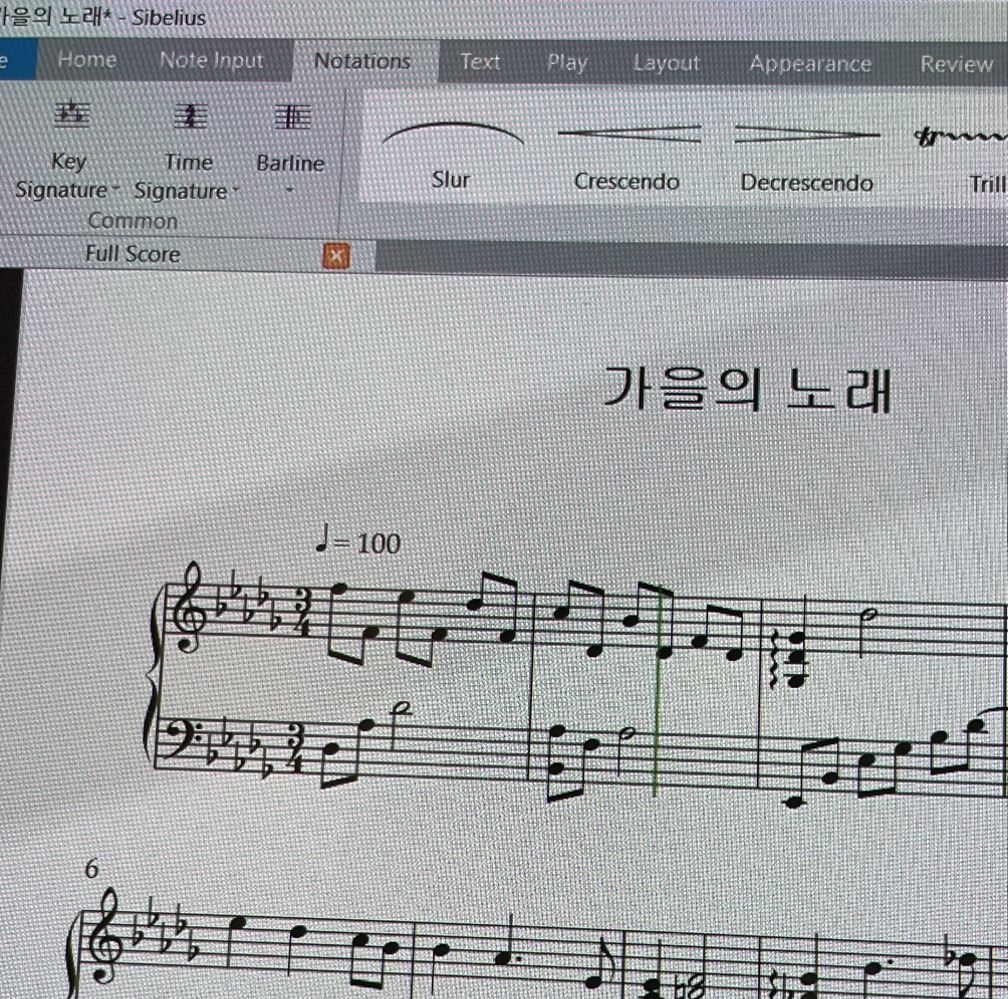Screen dimensions: 1008x999
Task: Click the Common group label
Action: click(x=132, y=220)
